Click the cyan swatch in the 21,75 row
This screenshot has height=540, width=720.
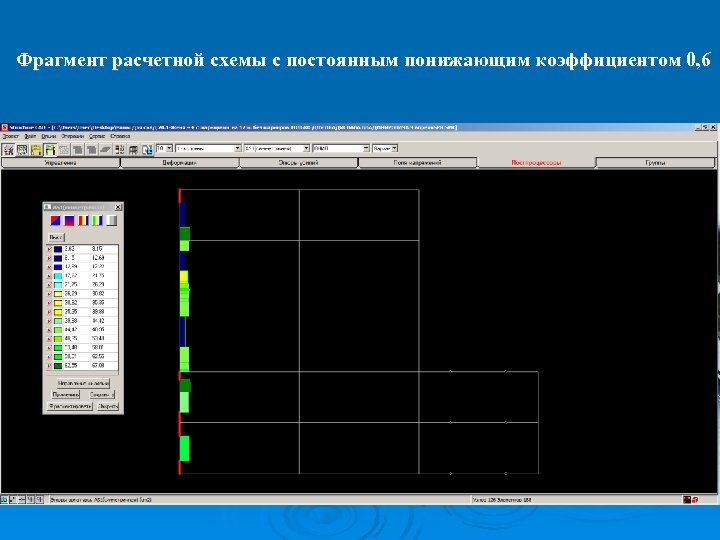click(58, 276)
